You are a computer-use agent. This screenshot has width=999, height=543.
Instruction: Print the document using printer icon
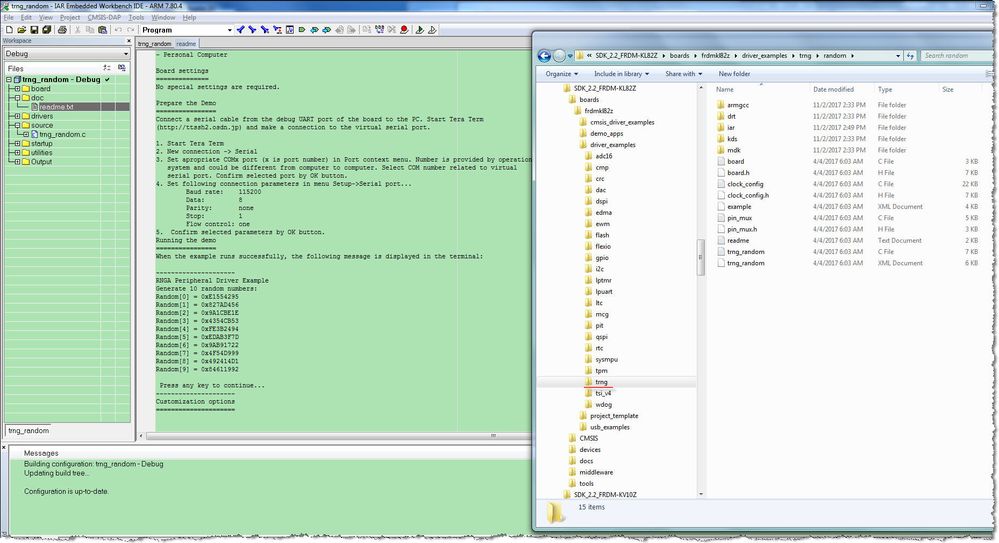[62, 30]
